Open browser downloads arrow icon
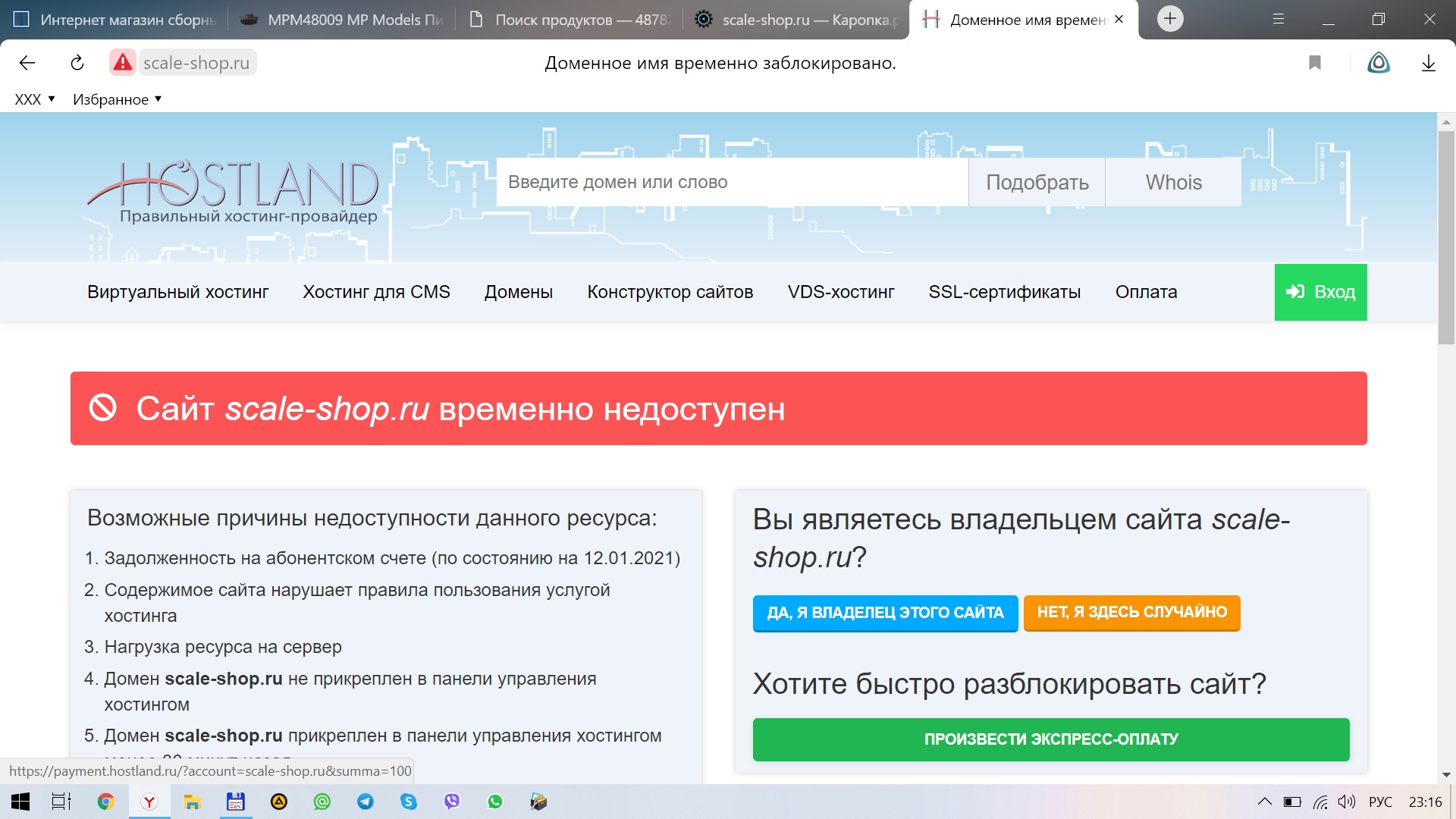This screenshot has height=819, width=1456. 1428,63
